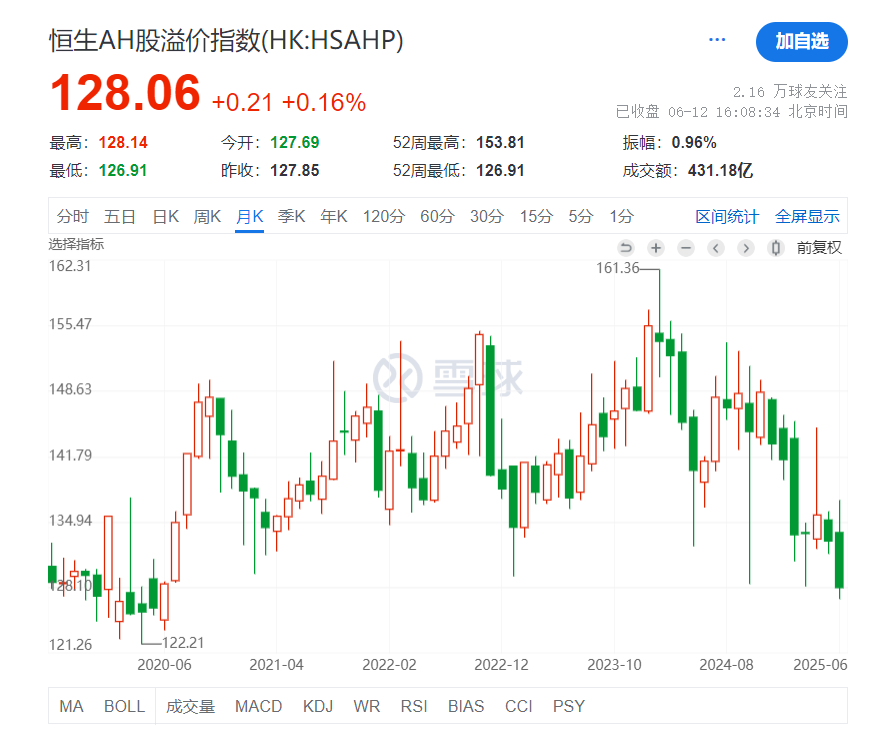Click the 成交额 value 431.18亿
The image size is (880, 740).
[720, 171]
